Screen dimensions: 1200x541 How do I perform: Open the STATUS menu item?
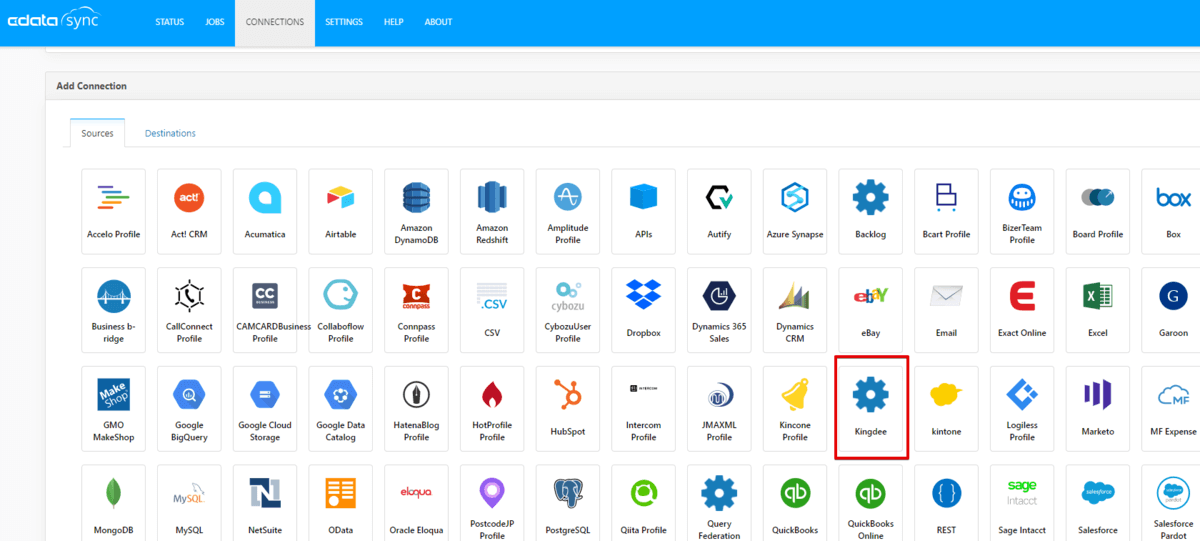(x=170, y=22)
